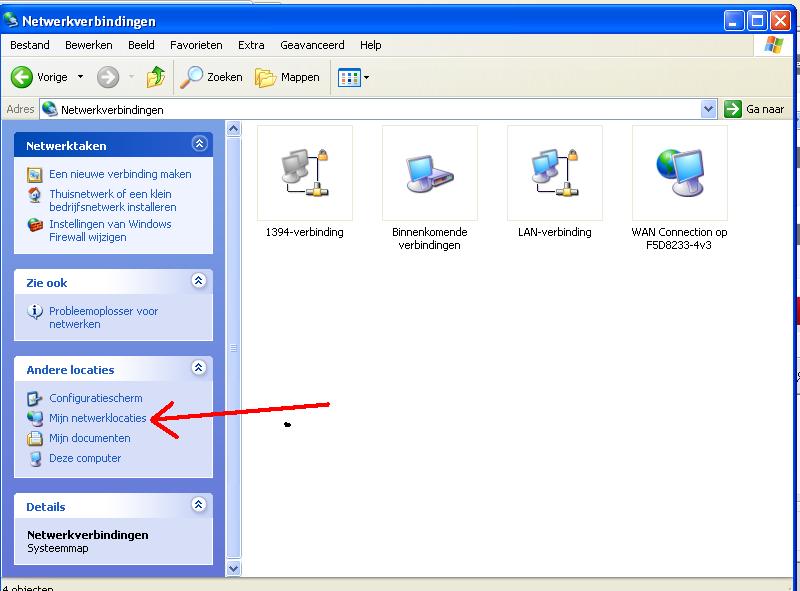Click the Windows Firewall brick icon
Image resolution: width=800 pixels, height=591 pixels.
pyautogui.click(x=35, y=225)
